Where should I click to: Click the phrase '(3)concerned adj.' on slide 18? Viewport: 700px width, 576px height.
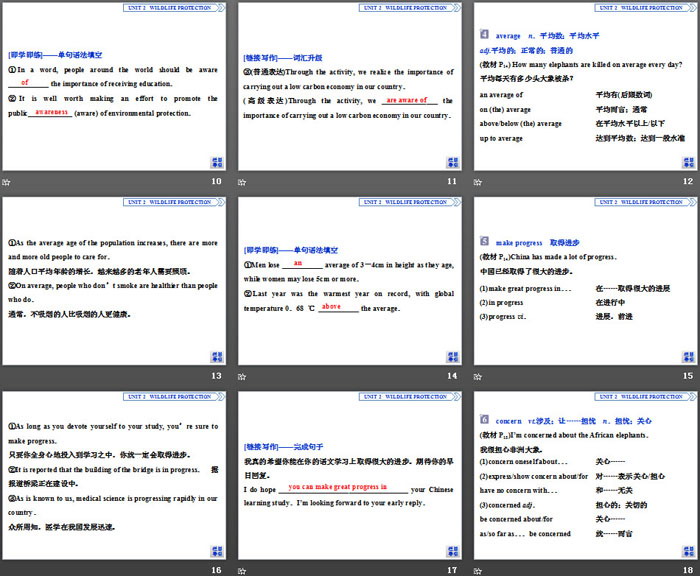click(x=507, y=505)
